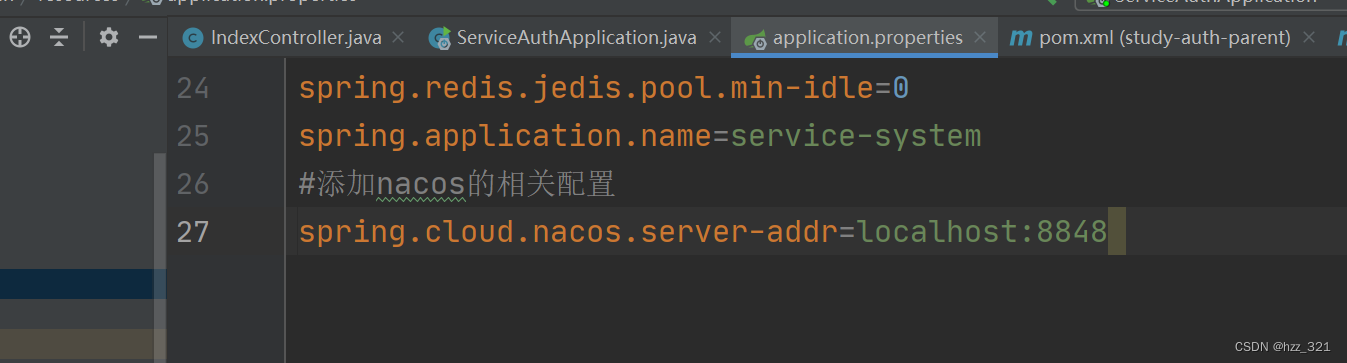Click line number 26 in gutter

coord(193,184)
